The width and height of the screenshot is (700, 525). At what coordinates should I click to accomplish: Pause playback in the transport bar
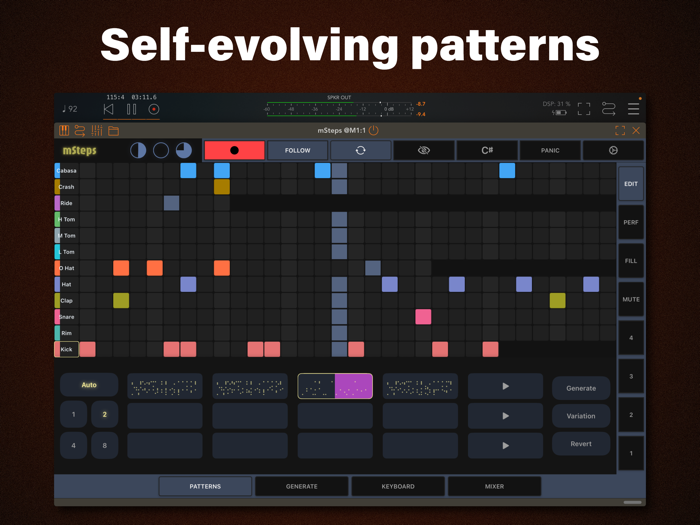point(132,109)
